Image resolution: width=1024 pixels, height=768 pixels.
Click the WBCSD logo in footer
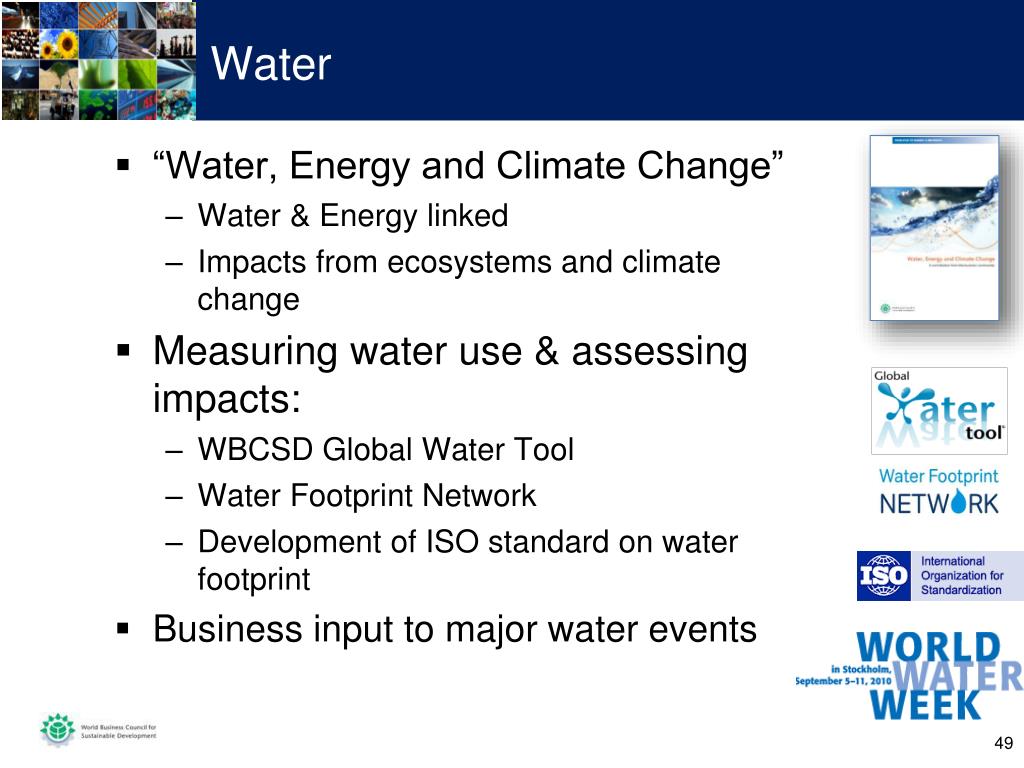(99, 730)
